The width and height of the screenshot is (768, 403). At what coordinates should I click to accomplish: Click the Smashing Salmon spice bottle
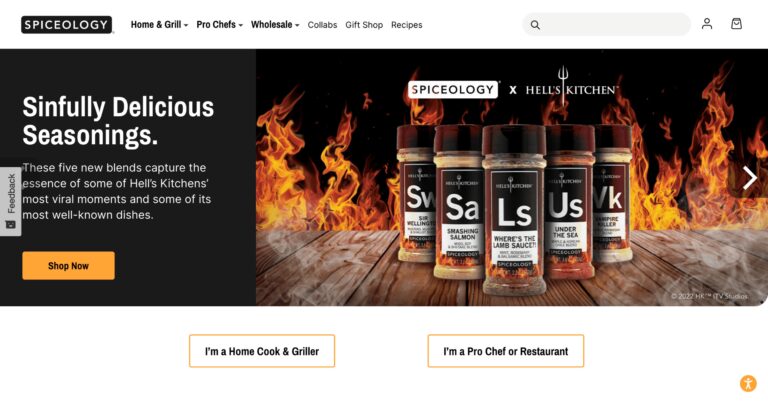(x=458, y=202)
